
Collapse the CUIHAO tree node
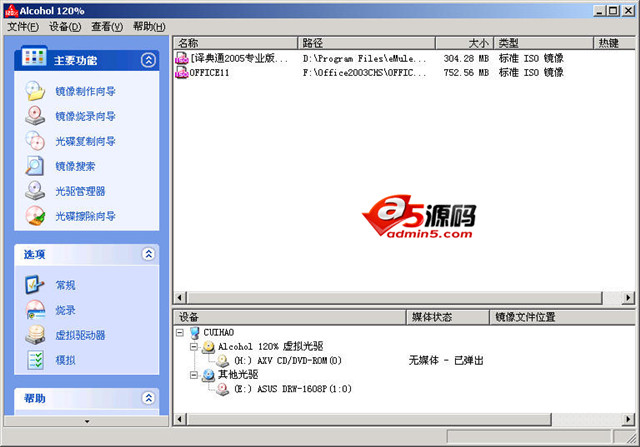click(180, 333)
